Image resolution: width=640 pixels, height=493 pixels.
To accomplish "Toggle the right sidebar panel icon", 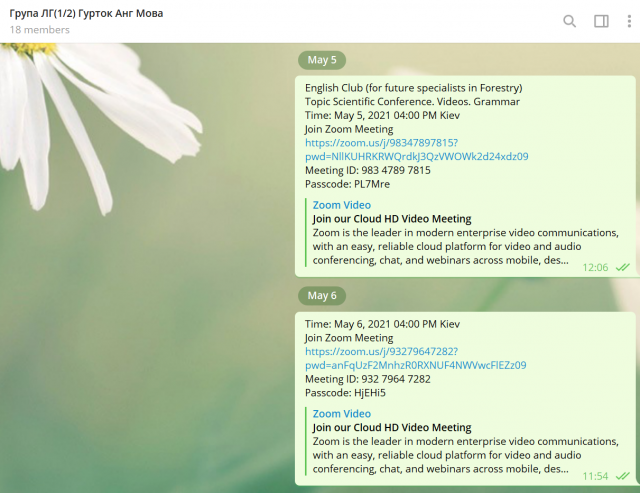I will (601, 21).
